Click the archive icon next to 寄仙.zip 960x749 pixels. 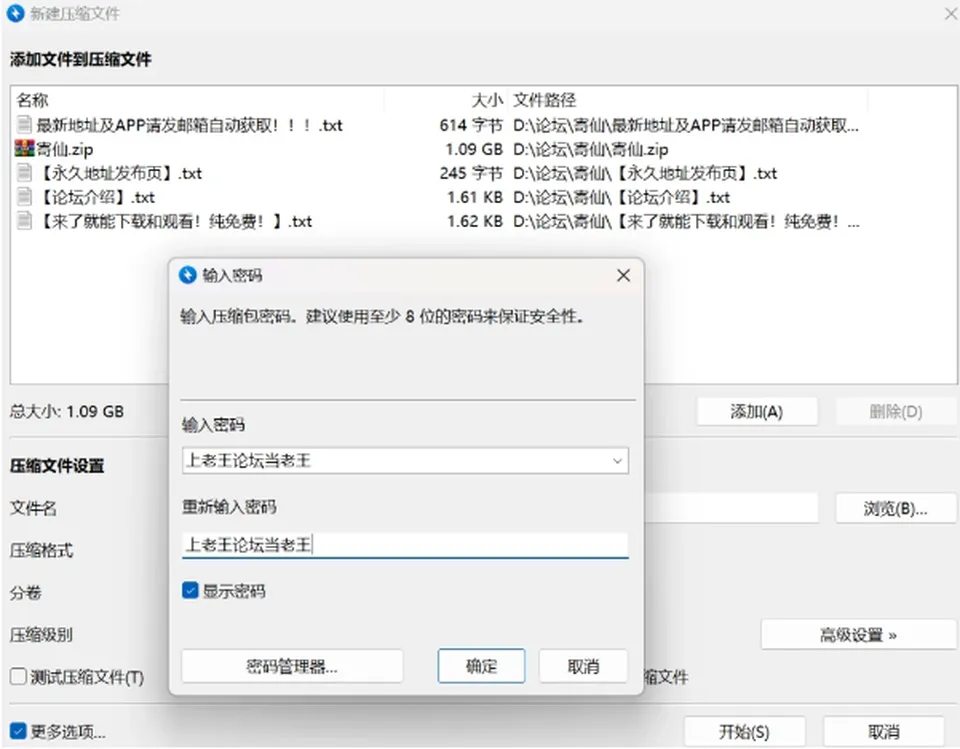coord(24,149)
